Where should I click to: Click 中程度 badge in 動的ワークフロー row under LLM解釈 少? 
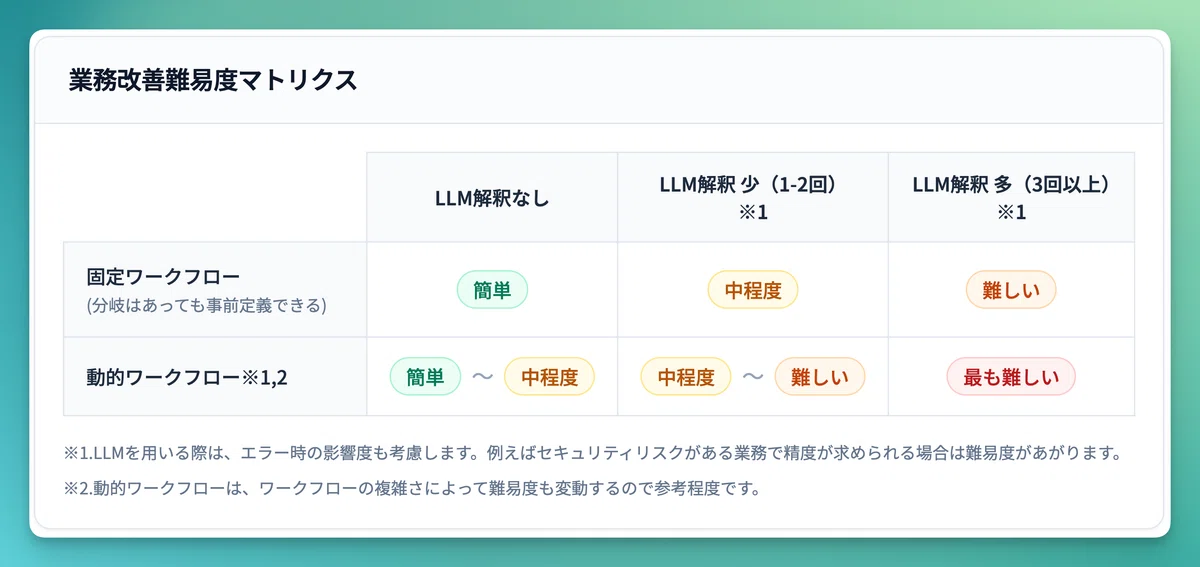[686, 377]
